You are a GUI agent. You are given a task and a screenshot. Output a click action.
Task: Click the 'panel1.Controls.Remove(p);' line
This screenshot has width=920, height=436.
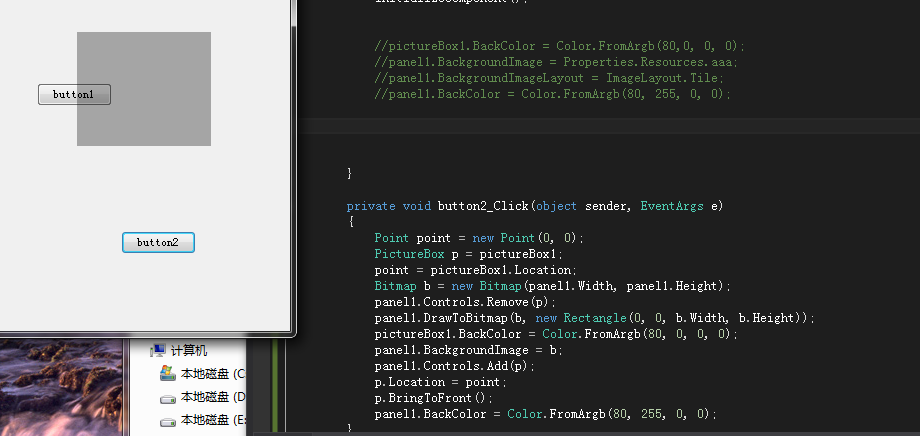465,302
